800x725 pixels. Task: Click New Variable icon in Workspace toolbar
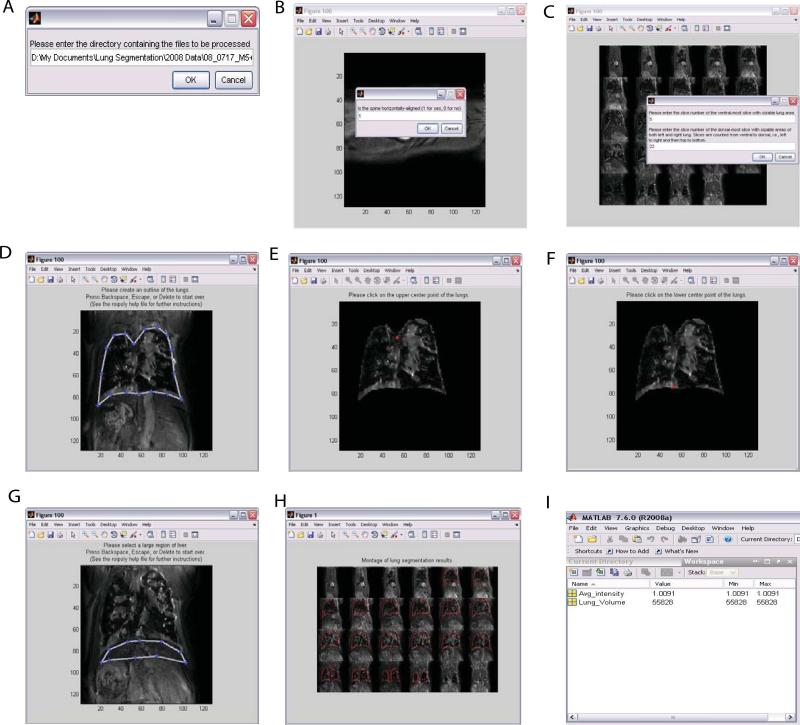[573, 572]
